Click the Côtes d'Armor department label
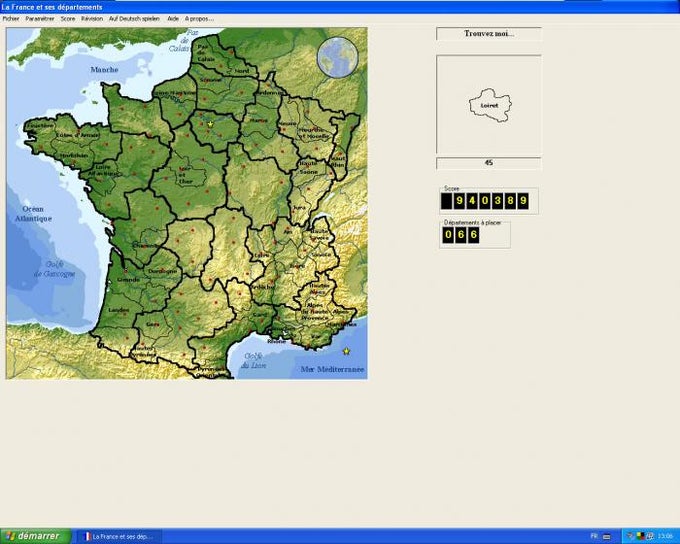680x544 pixels. (78, 135)
